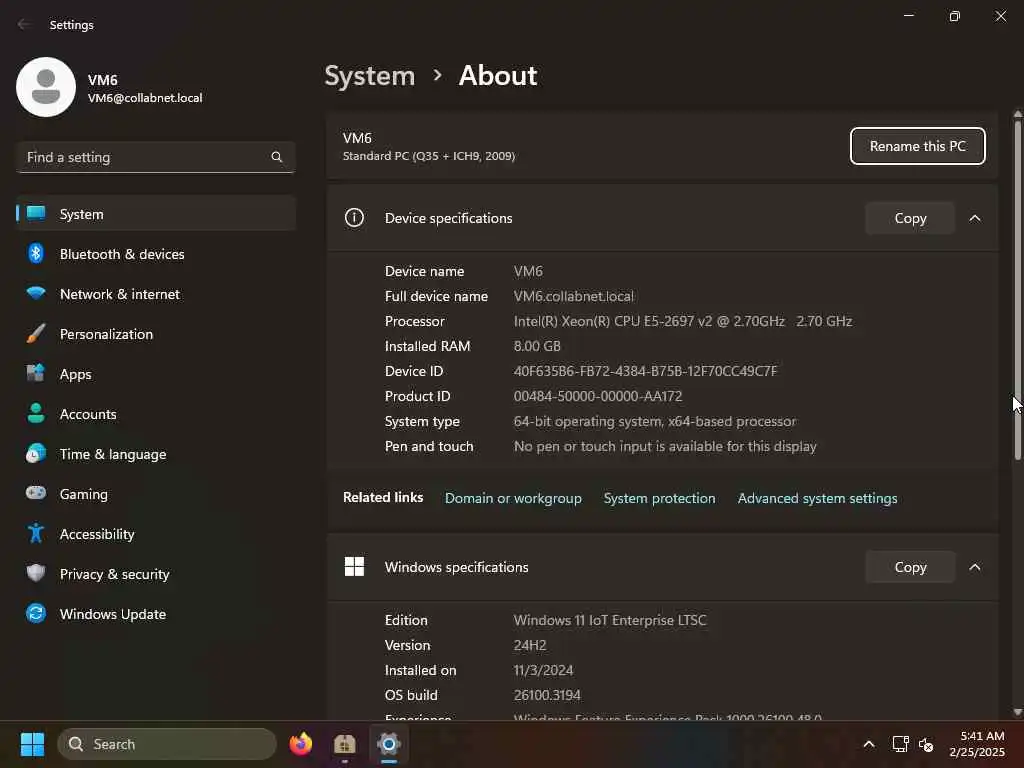Click the Installed RAM value 8.00 GB
1024x768 pixels.
(537, 346)
